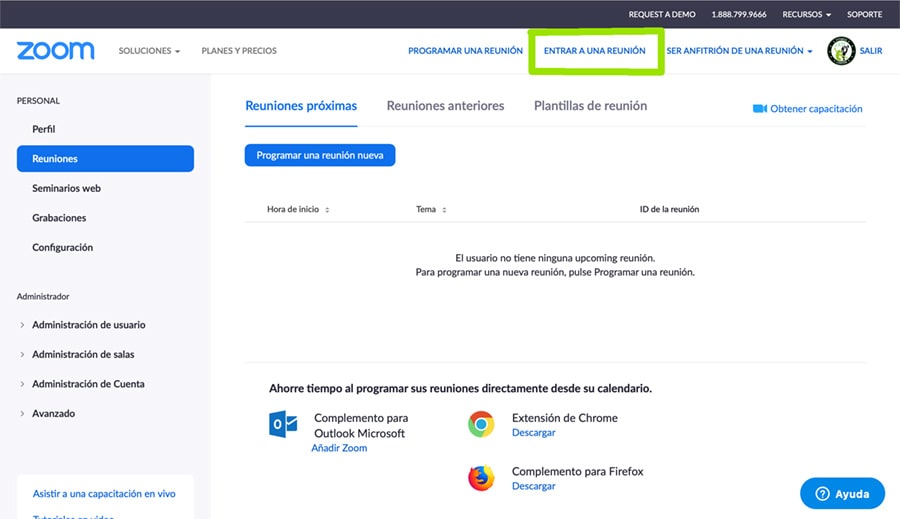Open the Ayuda help button

click(x=842, y=493)
